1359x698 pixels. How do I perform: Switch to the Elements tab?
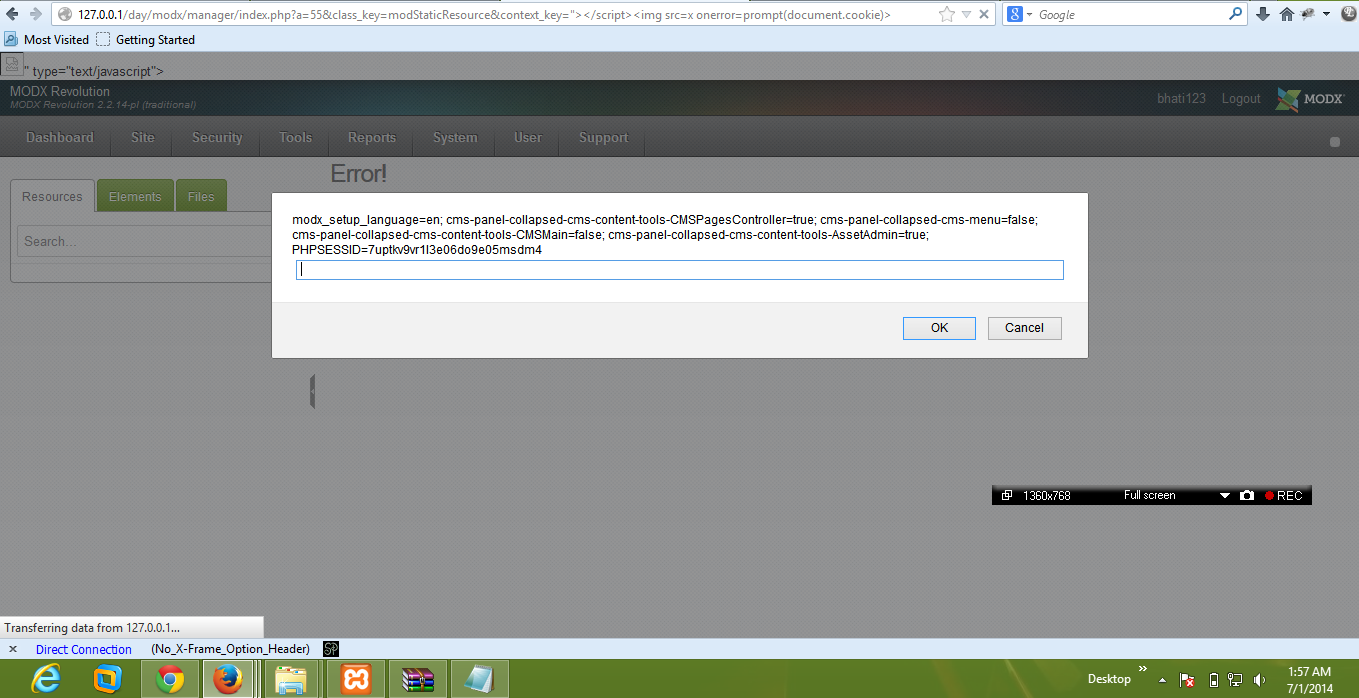pos(135,197)
